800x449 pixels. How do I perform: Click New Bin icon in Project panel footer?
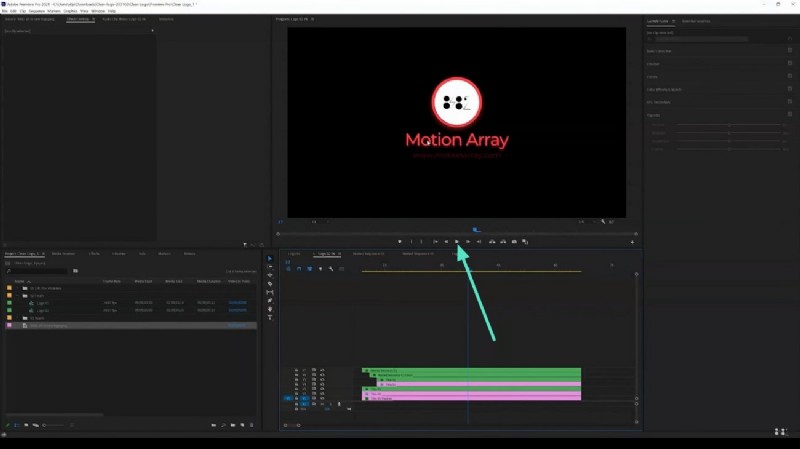pos(233,425)
